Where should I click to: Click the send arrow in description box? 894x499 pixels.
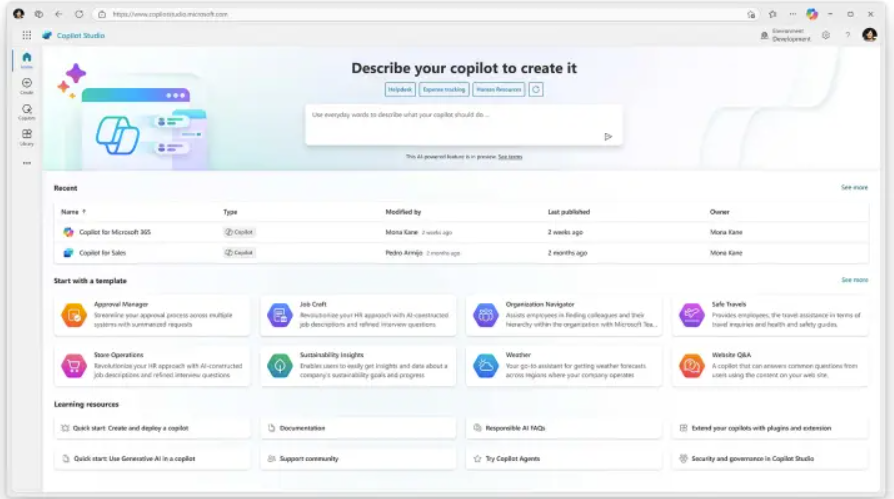[608, 136]
